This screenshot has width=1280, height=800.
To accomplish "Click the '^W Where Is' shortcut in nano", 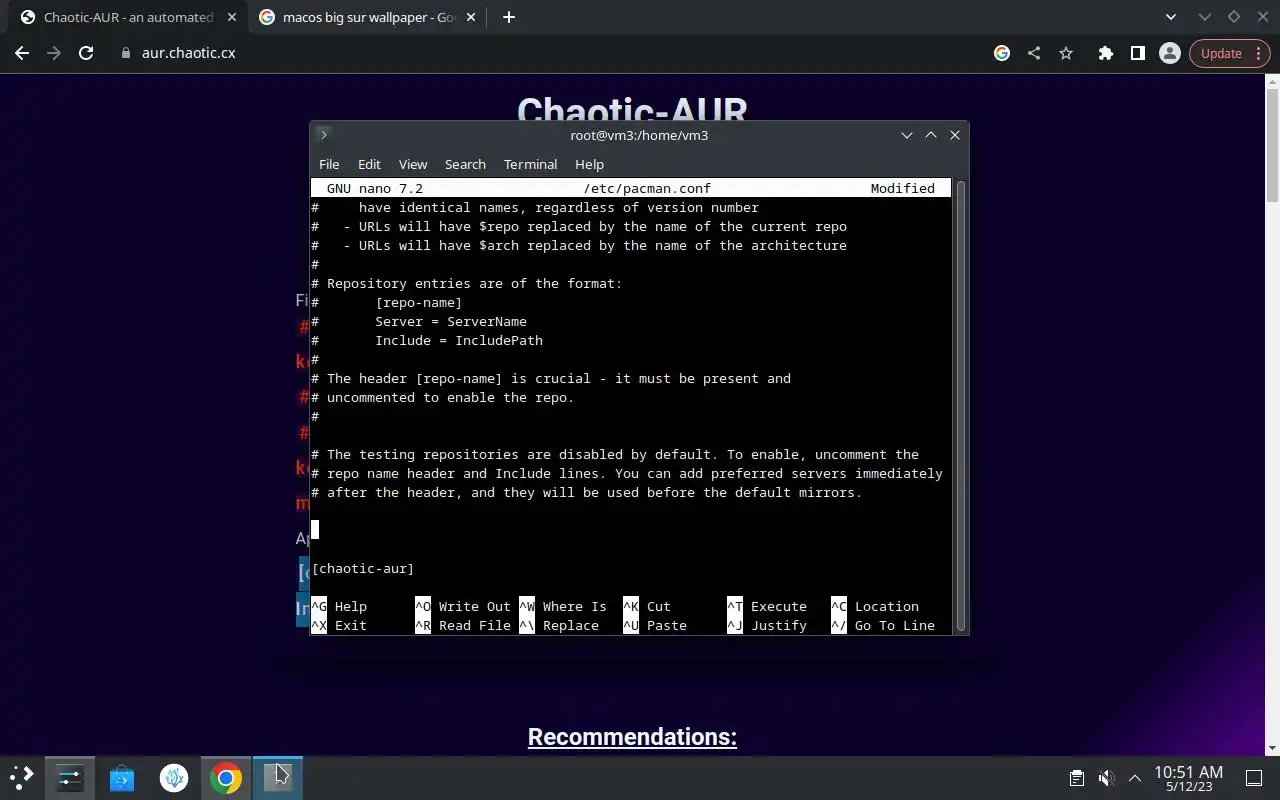I will coord(563,606).
